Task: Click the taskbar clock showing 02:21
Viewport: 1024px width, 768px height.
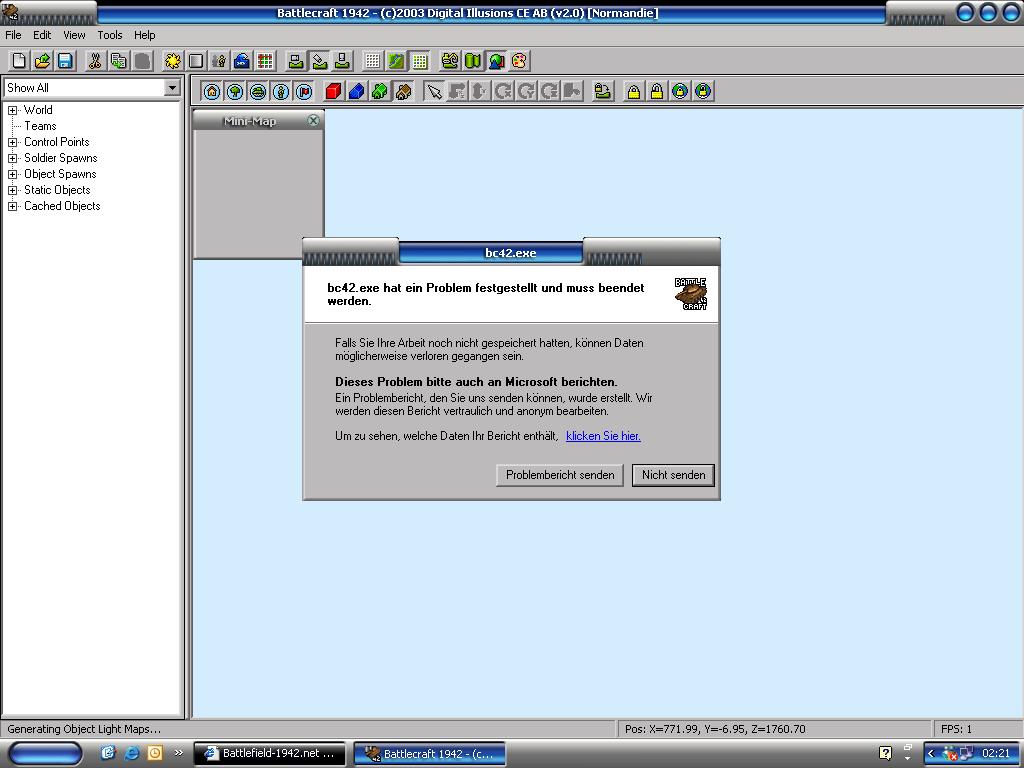Action: click(x=996, y=753)
